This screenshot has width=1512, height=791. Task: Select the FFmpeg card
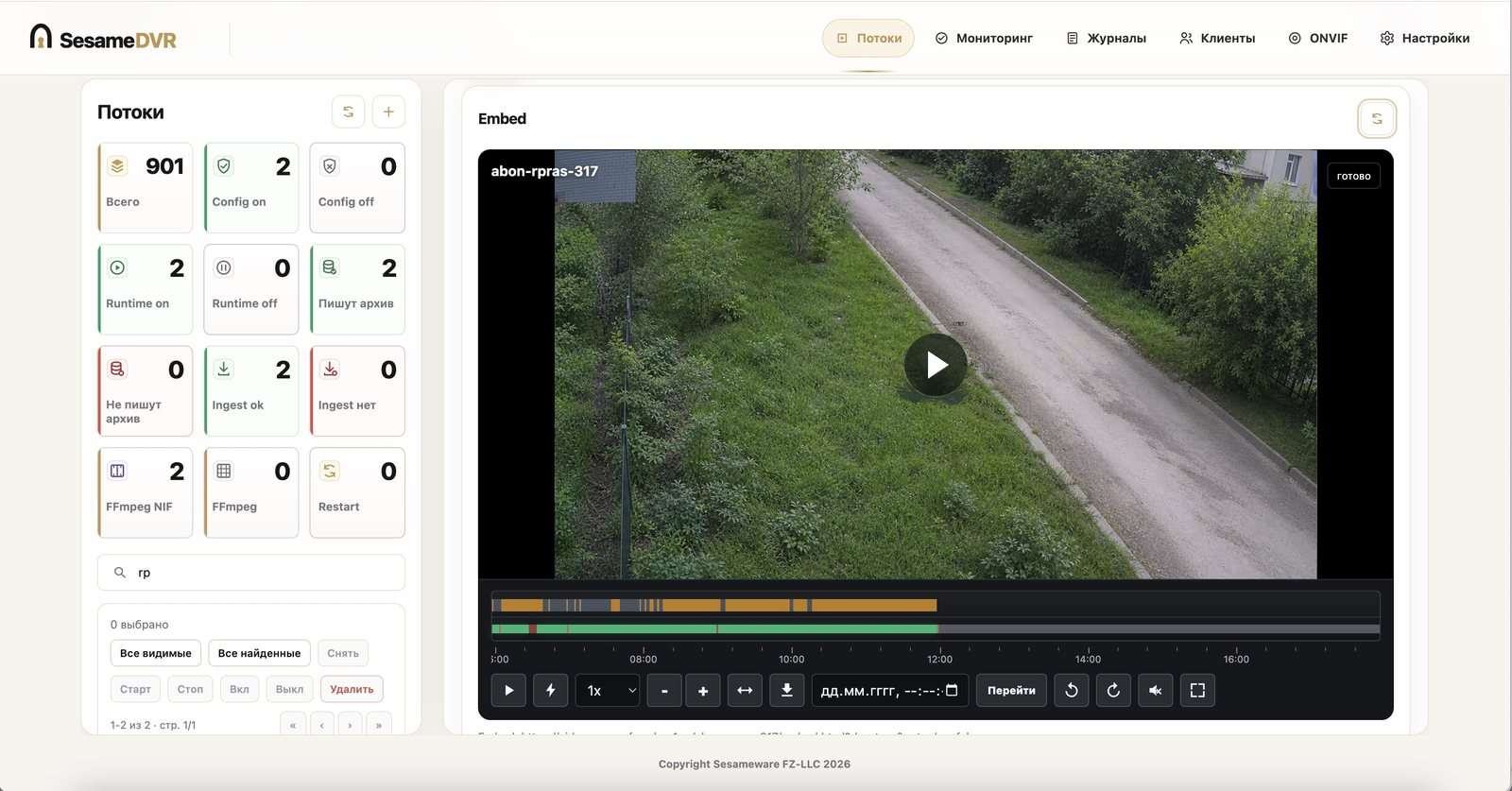tap(251, 492)
